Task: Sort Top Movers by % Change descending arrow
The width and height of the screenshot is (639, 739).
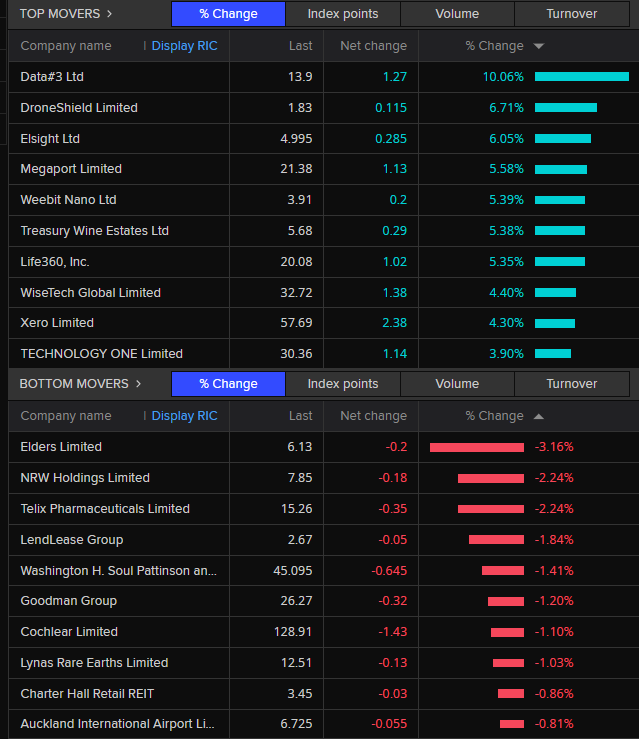Action: (539, 46)
